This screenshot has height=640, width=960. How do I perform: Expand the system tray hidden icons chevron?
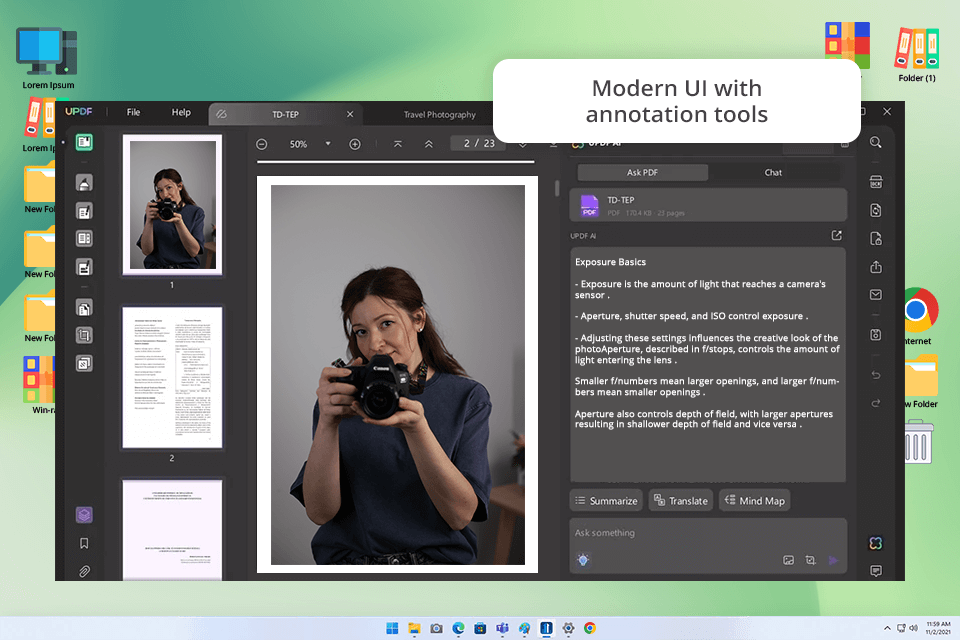887,628
